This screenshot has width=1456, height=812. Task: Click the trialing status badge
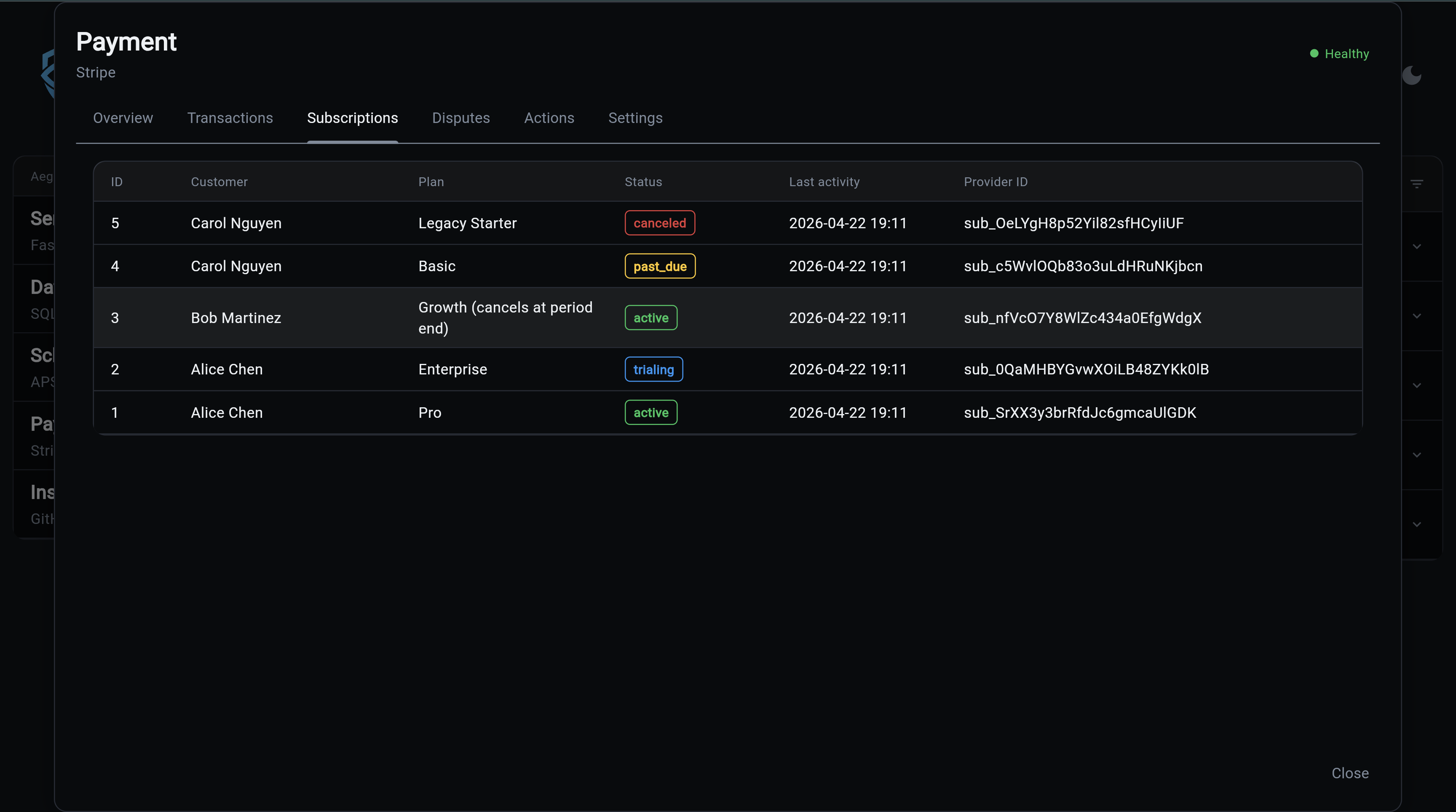pos(653,369)
